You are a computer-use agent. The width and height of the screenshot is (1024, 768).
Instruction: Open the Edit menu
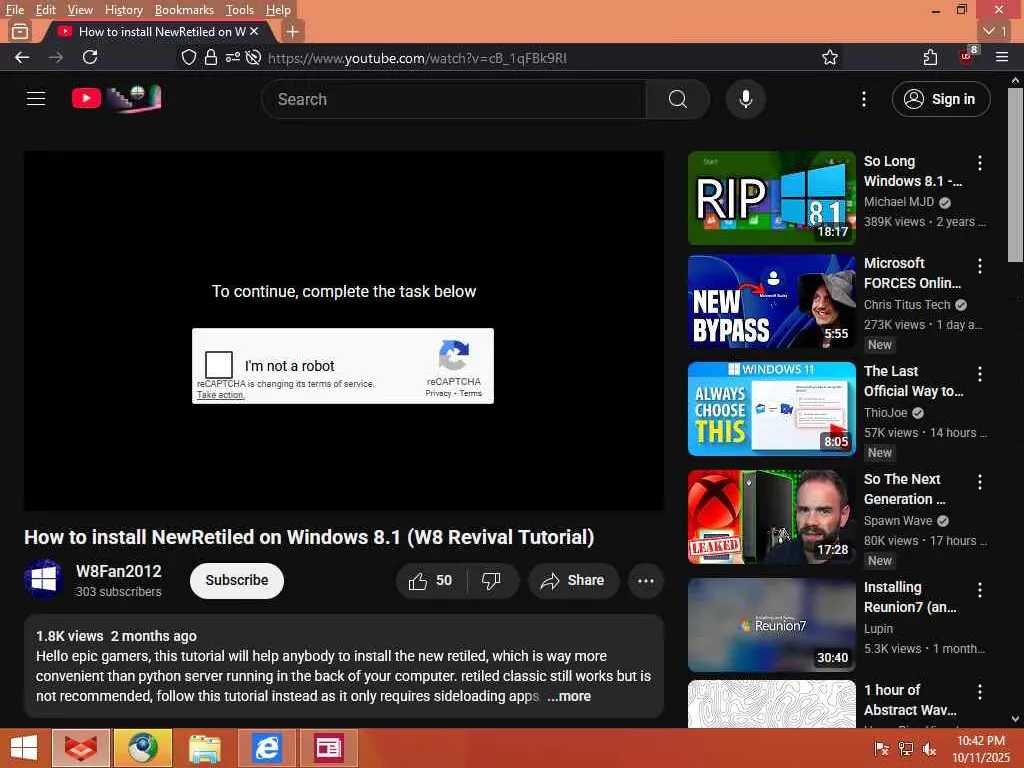pyautogui.click(x=46, y=10)
